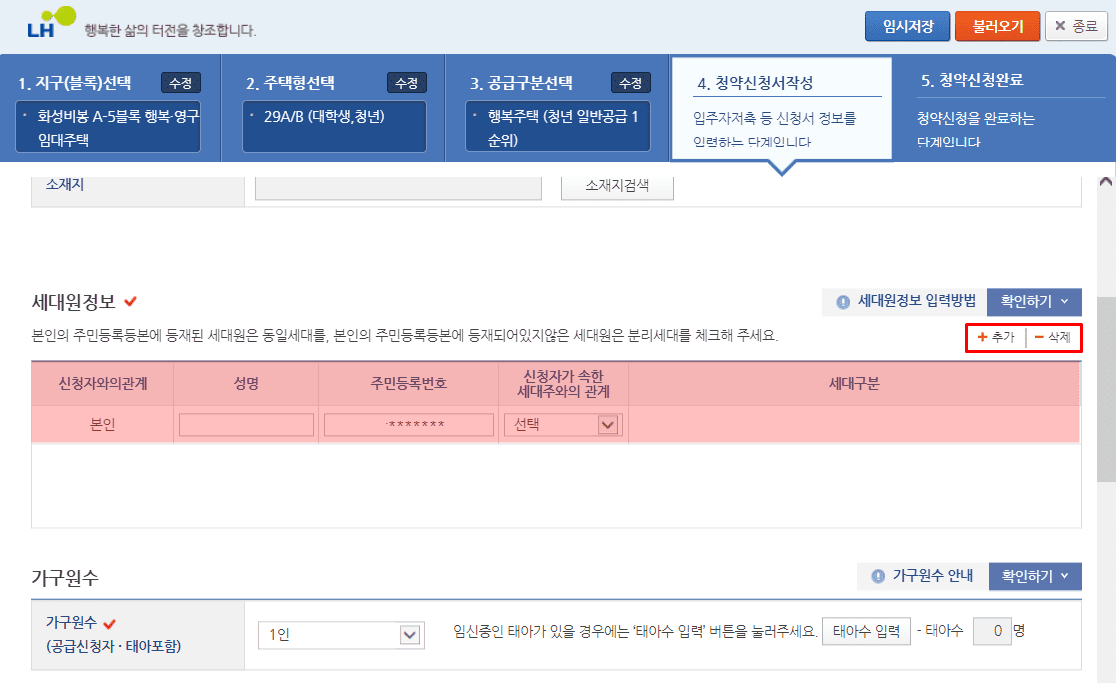
Task: Click the 태아수 입력 button
Action: click(866, 631)
